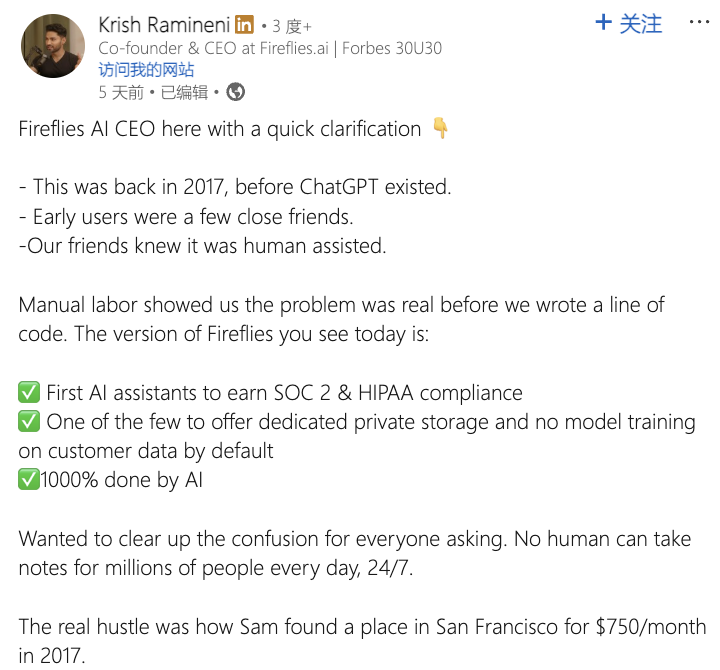720x670 pixels.
Task: Click the checkmark before "First AI assistants"
Action: pos(29,393)
